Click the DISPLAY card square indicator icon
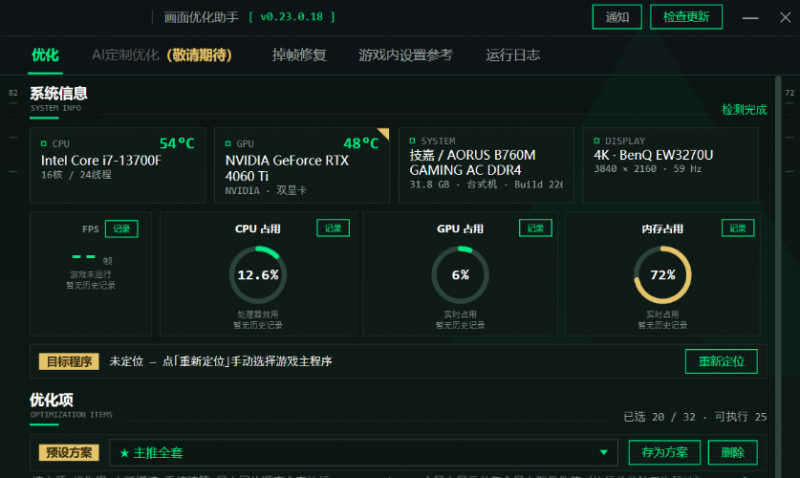 click(596, 141)
